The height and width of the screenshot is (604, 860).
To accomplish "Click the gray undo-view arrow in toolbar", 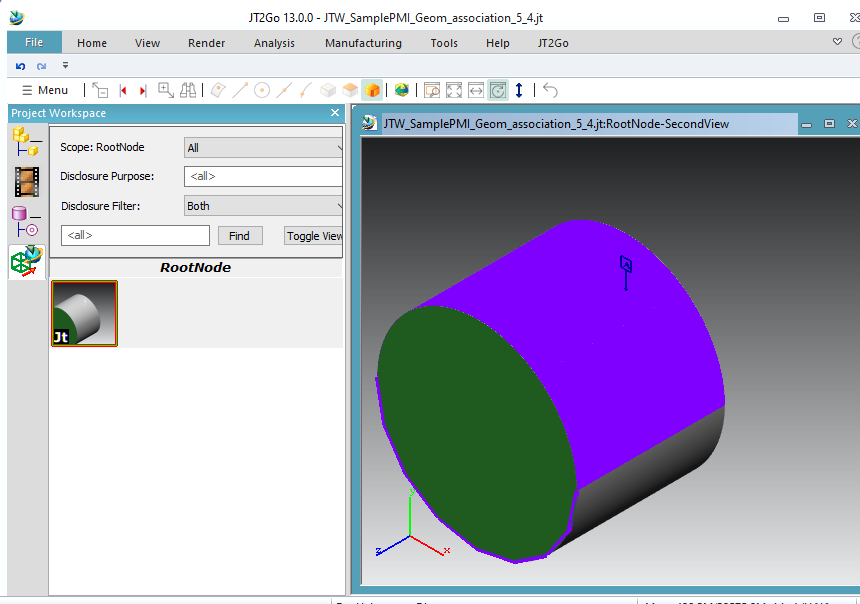I will [550, 91].
